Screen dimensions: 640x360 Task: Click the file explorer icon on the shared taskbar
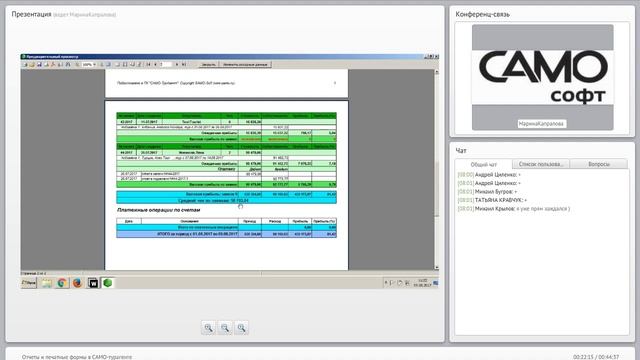click(47, 283)
